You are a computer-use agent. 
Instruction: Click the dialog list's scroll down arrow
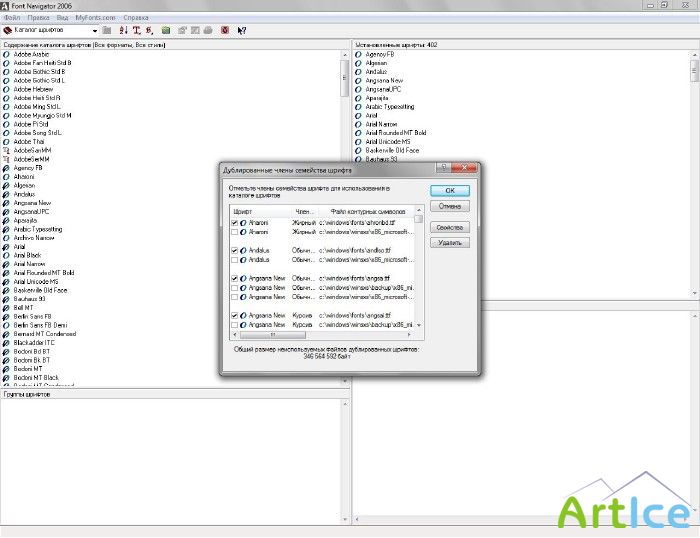tap(419, 327)
